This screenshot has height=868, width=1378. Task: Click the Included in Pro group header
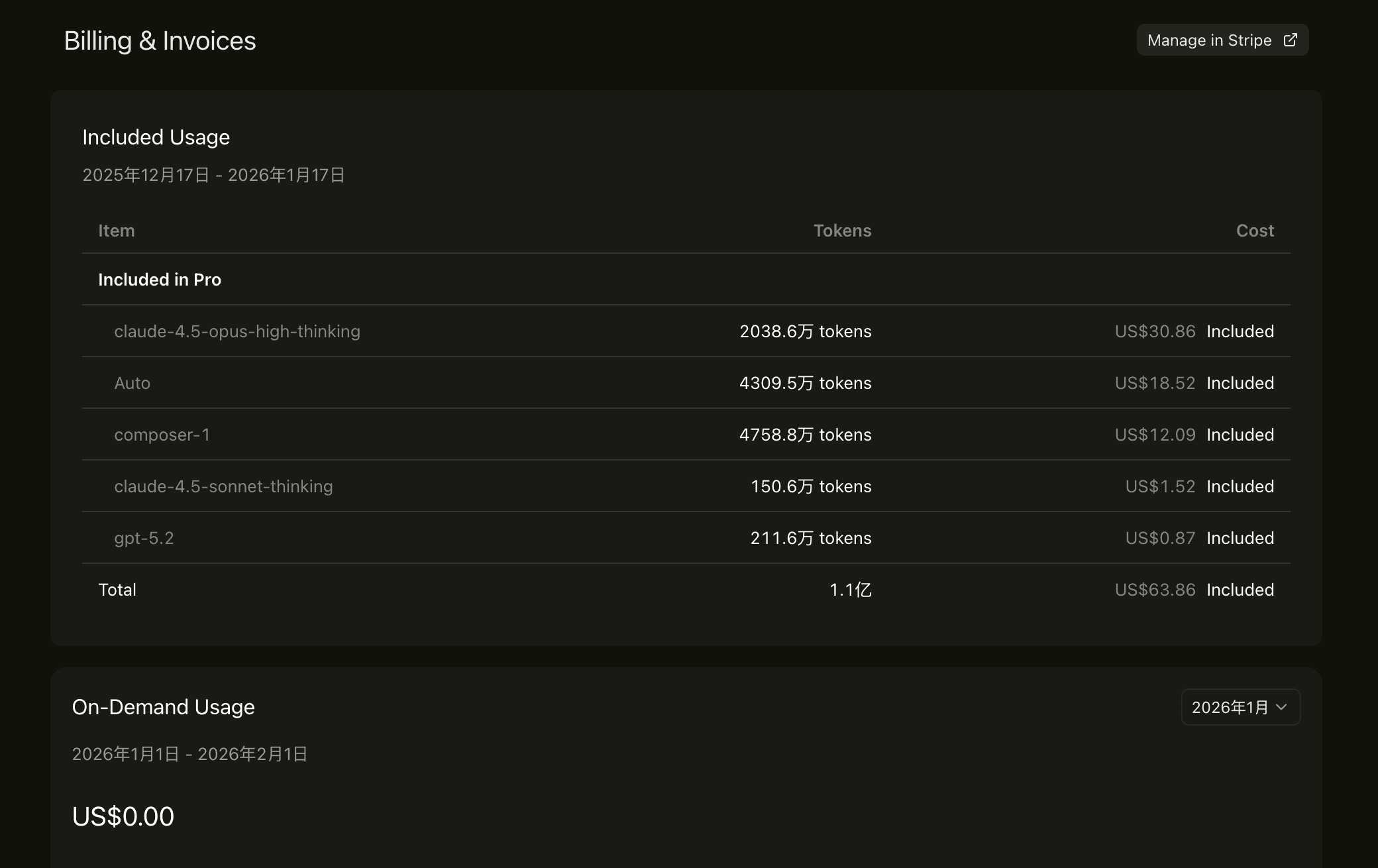coord(160,280)
